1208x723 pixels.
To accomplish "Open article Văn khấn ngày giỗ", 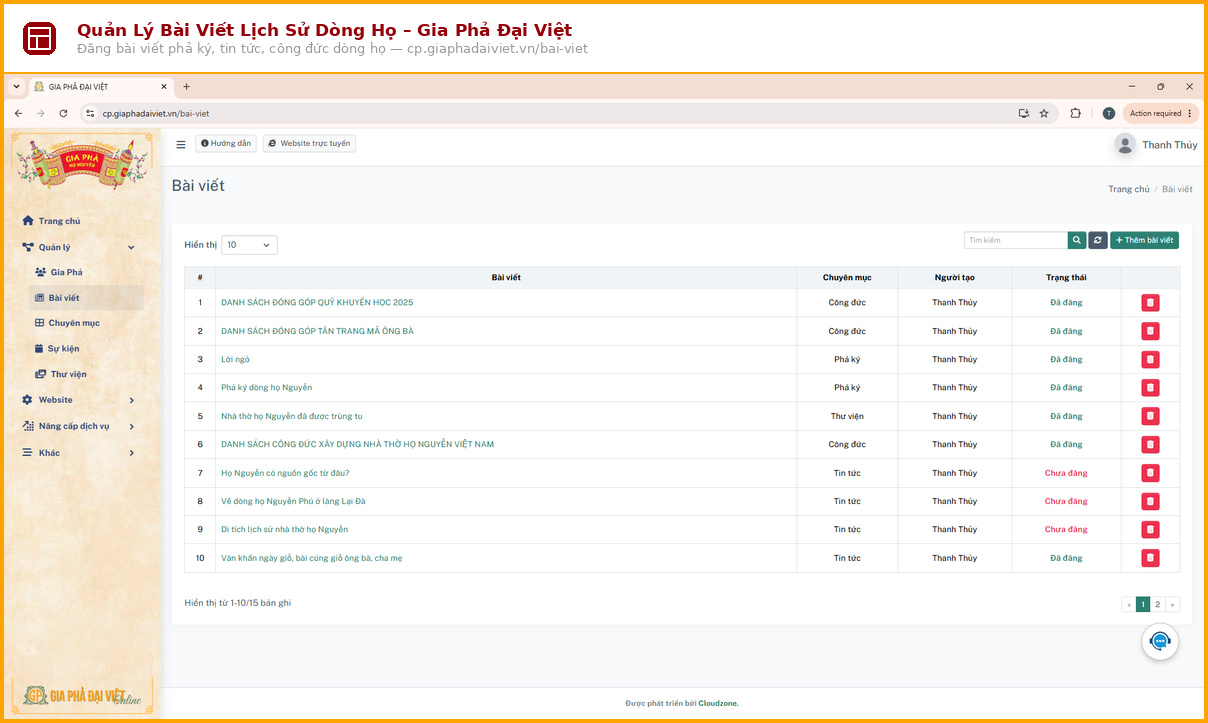I will [312, 558].
